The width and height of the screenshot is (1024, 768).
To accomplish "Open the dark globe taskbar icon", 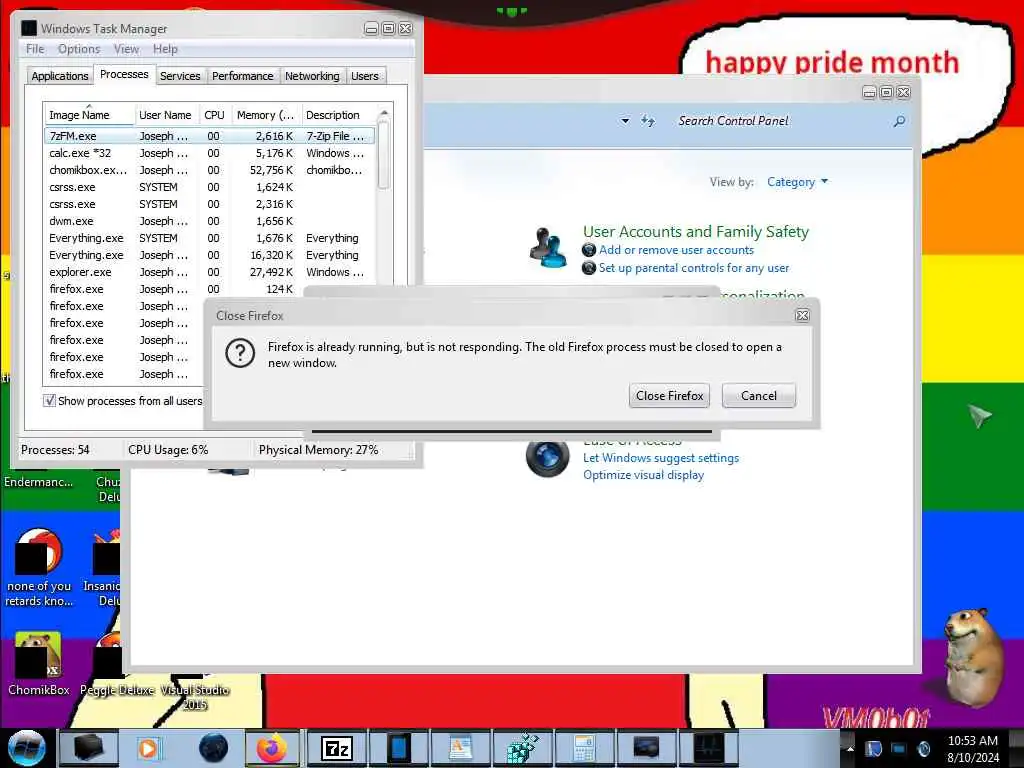I will (x=213, y=748).
